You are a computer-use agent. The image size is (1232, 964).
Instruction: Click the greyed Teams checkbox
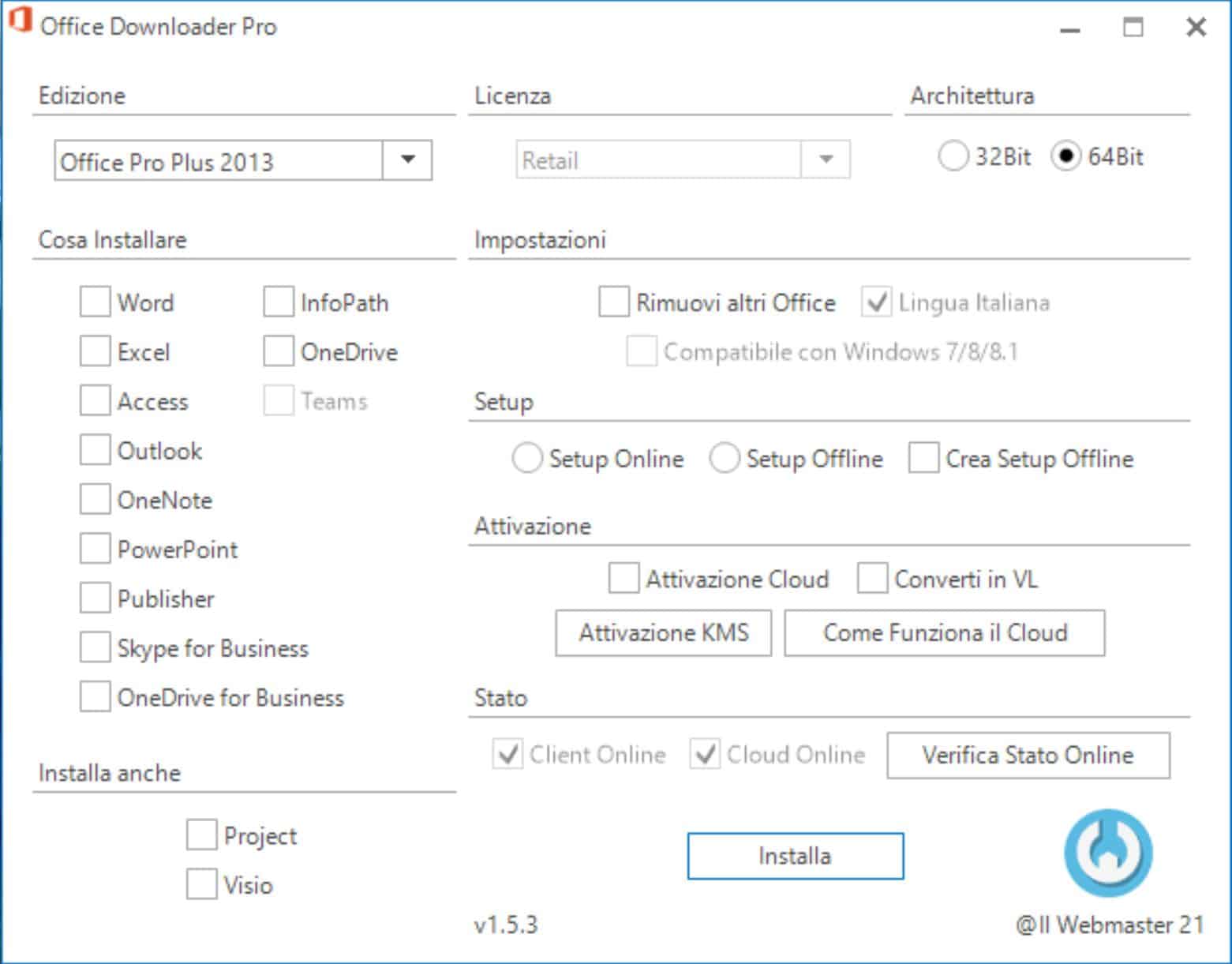278,401
